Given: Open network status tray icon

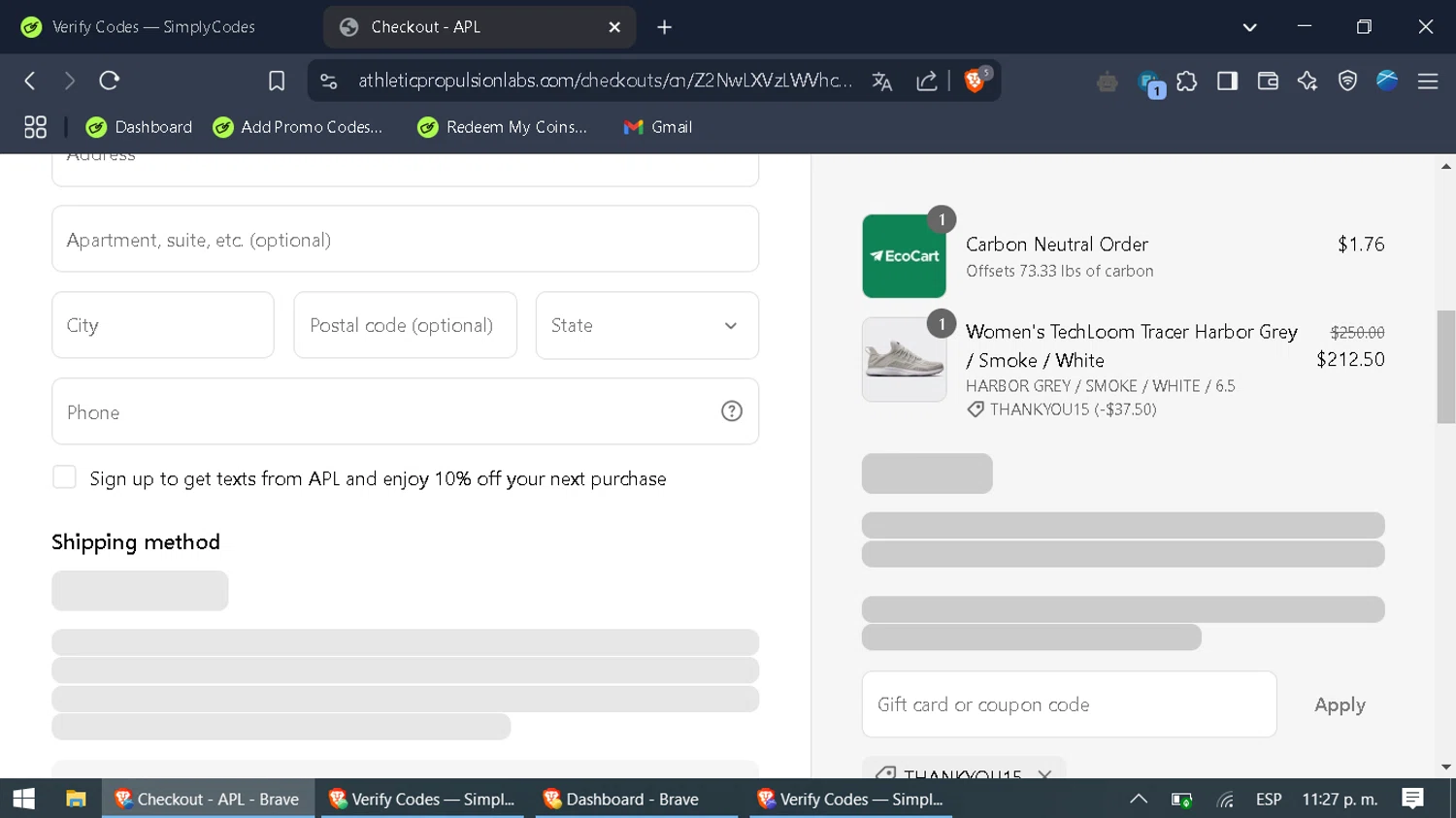Looking at the screenshot, I should click(1226, 800).
